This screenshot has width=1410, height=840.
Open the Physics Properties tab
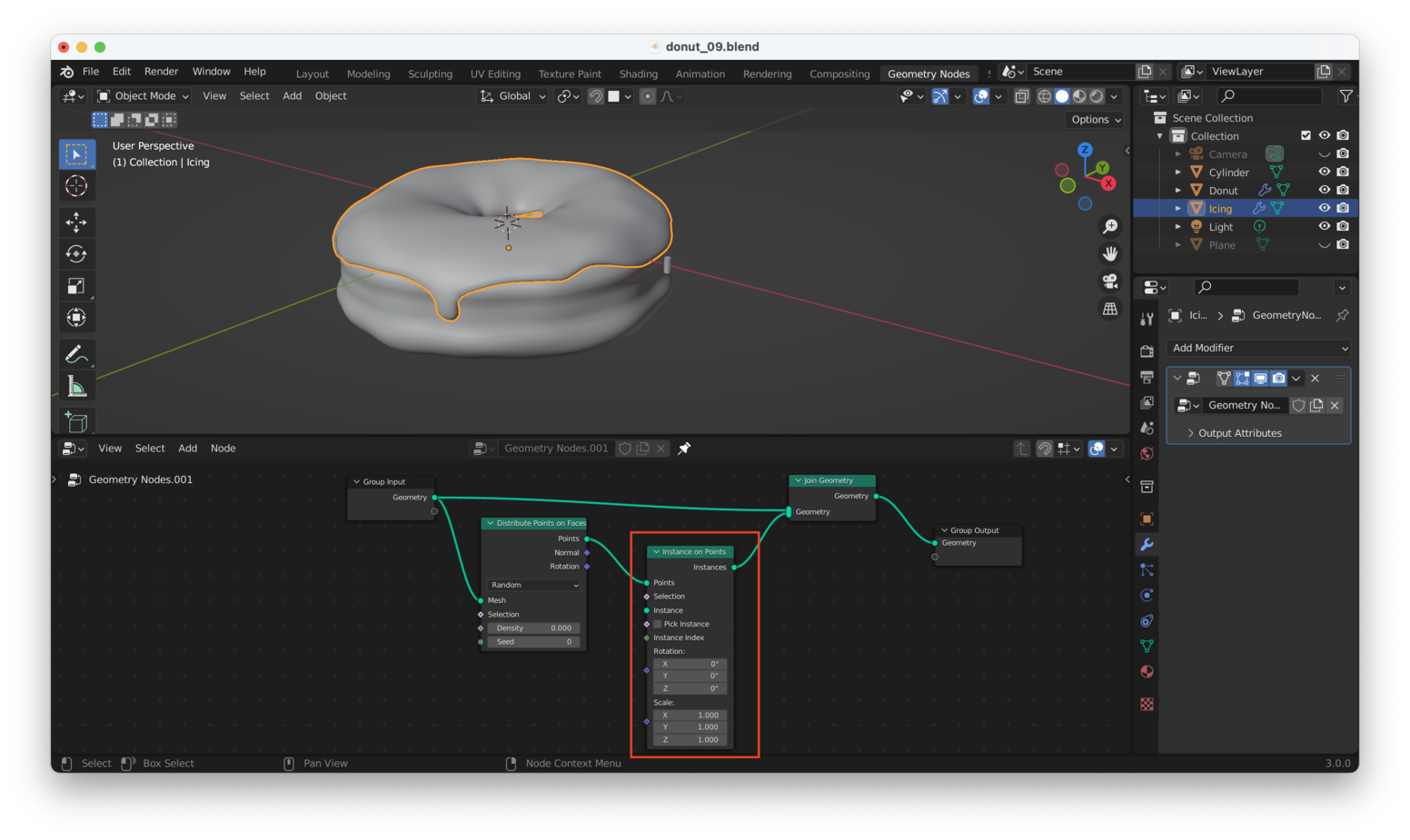click(x=1147, y=595)
